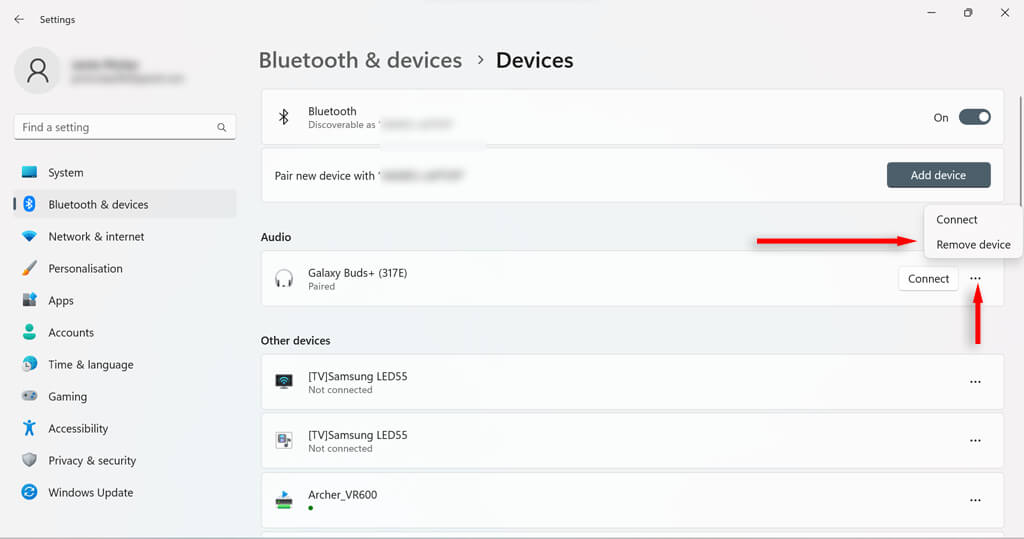Select the Accessibility figure icon
The height and width of the screenshot is (539, 1024).
coord(29,428)
